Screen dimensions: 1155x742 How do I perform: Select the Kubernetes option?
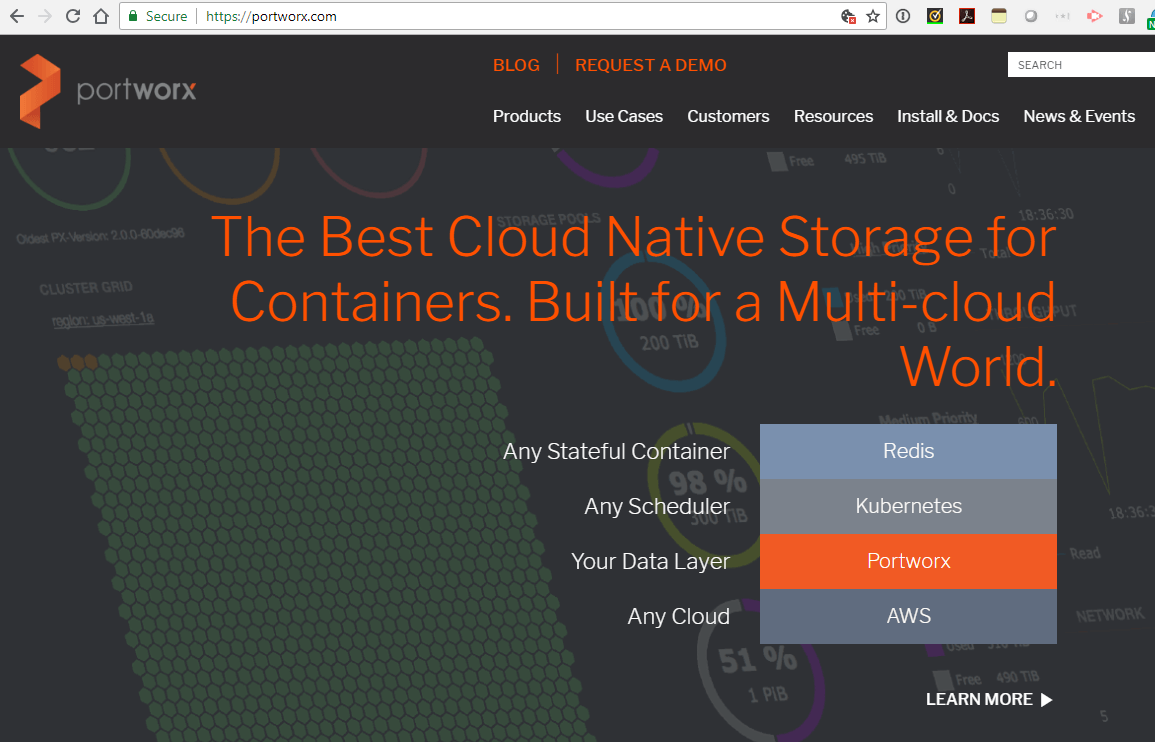click(908, 506)
